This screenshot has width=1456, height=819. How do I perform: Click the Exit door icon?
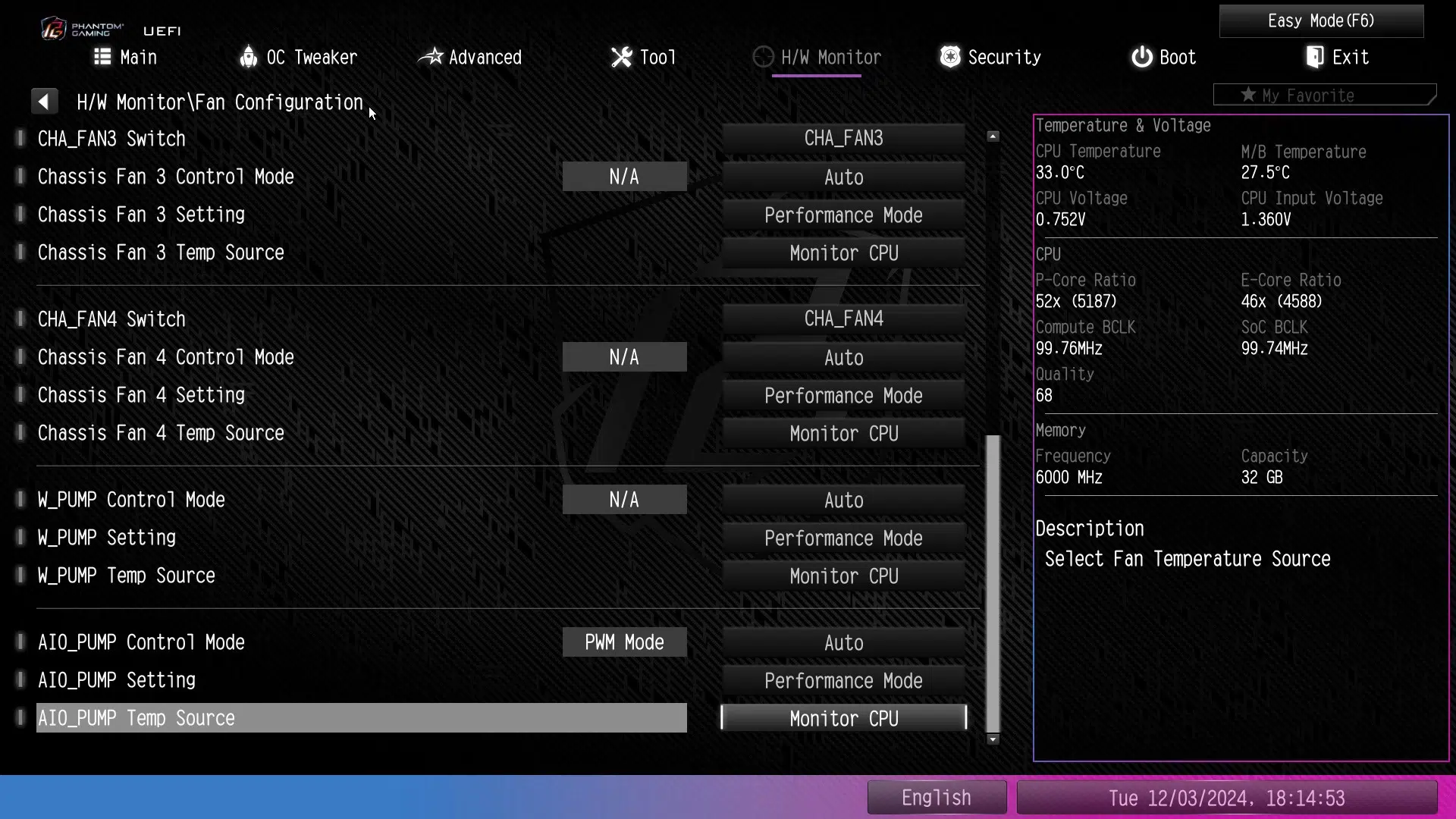coord(1315,57)
